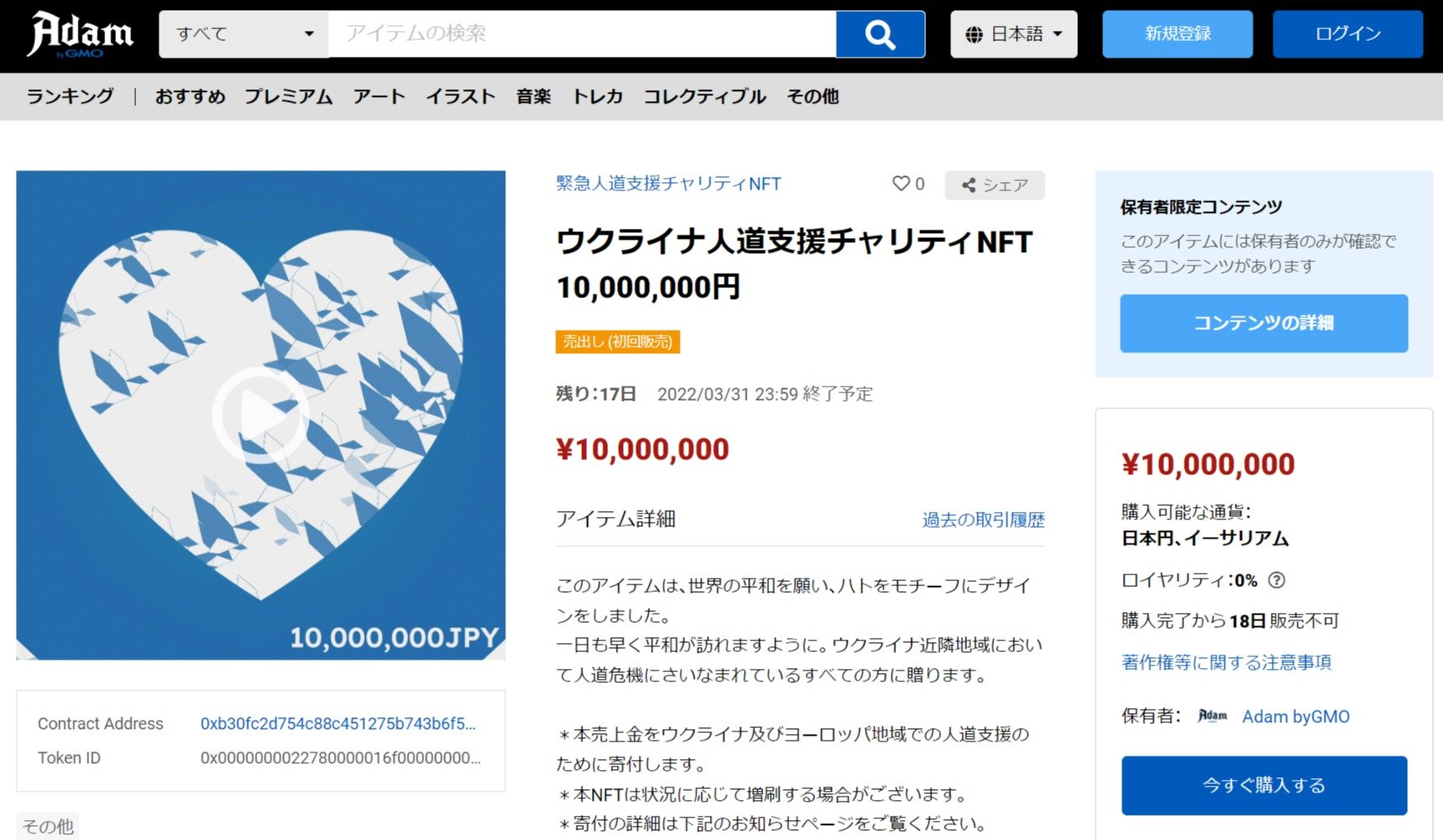1443x840 pixels.
Task: Open the すべて category dropdown
Action: tap(244, 34)
